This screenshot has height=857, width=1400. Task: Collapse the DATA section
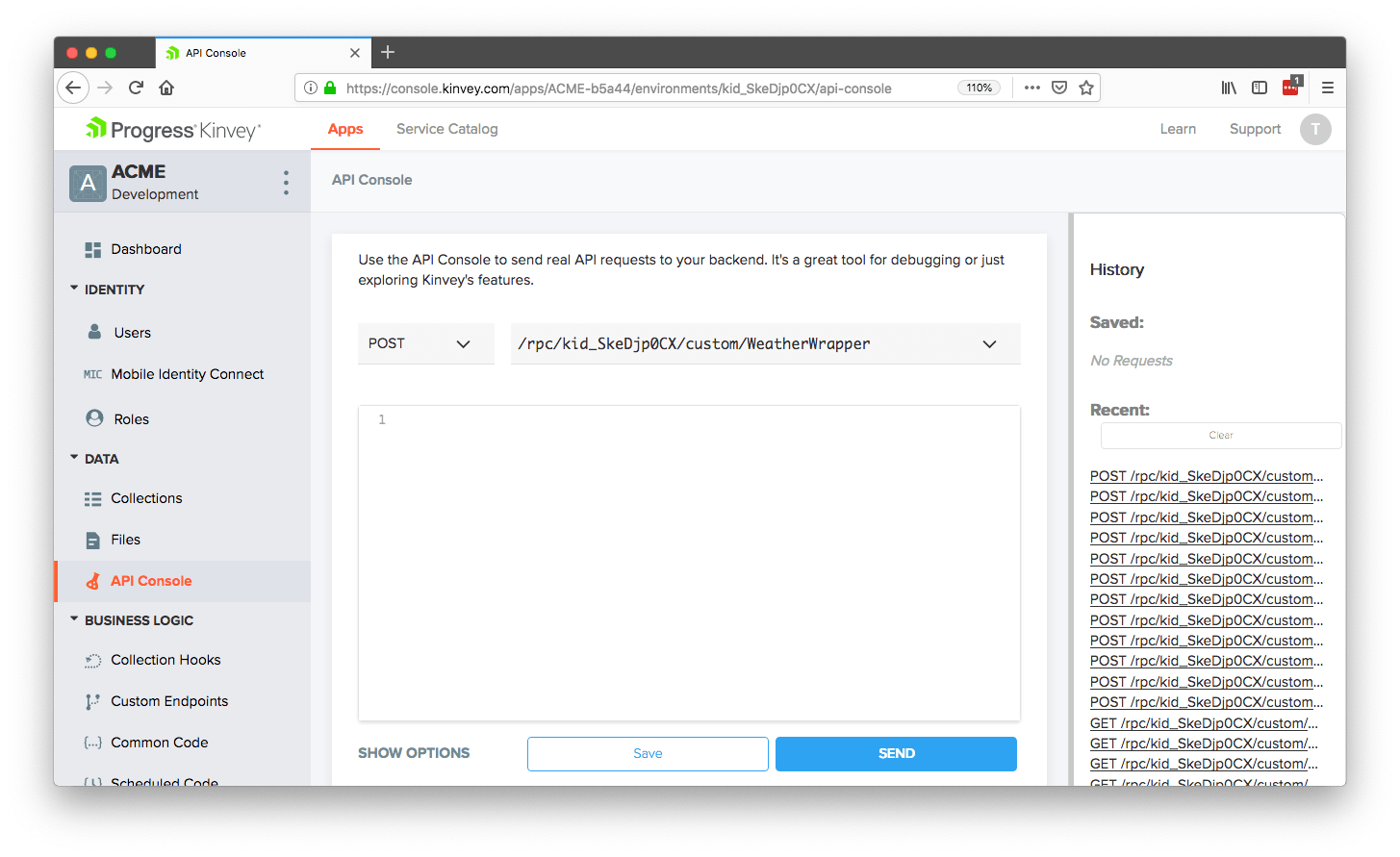(94, 459)
